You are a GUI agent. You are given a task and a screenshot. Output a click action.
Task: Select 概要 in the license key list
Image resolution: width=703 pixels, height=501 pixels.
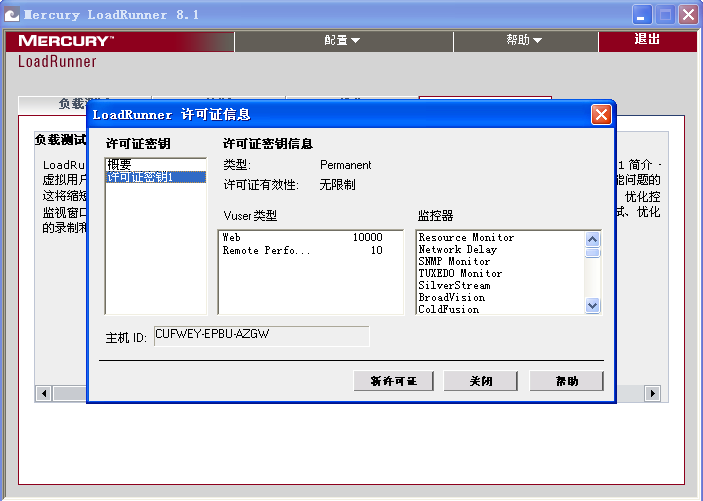[156, 164]
